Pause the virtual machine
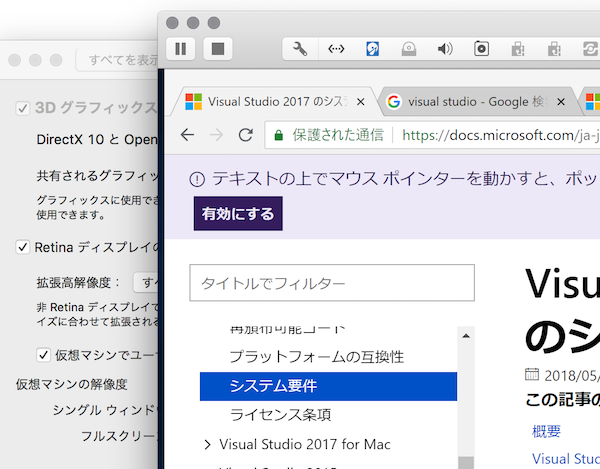 point(181,49)
